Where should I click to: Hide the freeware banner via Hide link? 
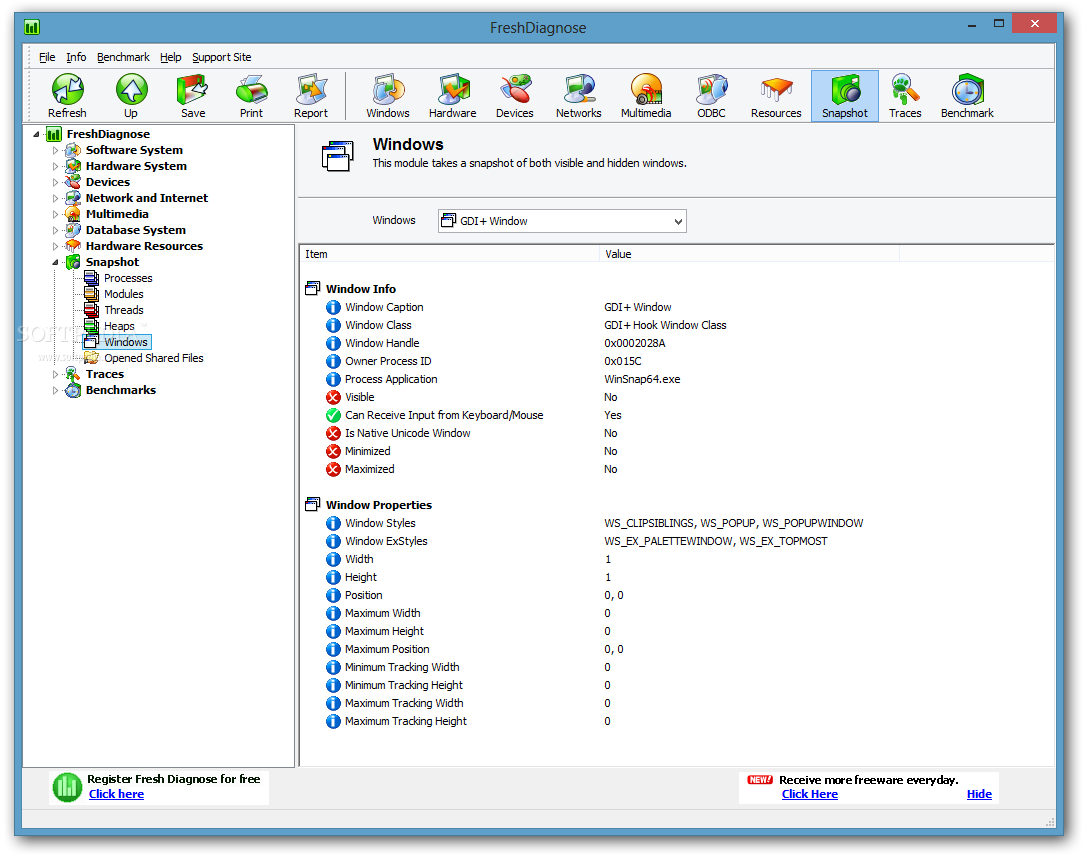tap(979, 794)
